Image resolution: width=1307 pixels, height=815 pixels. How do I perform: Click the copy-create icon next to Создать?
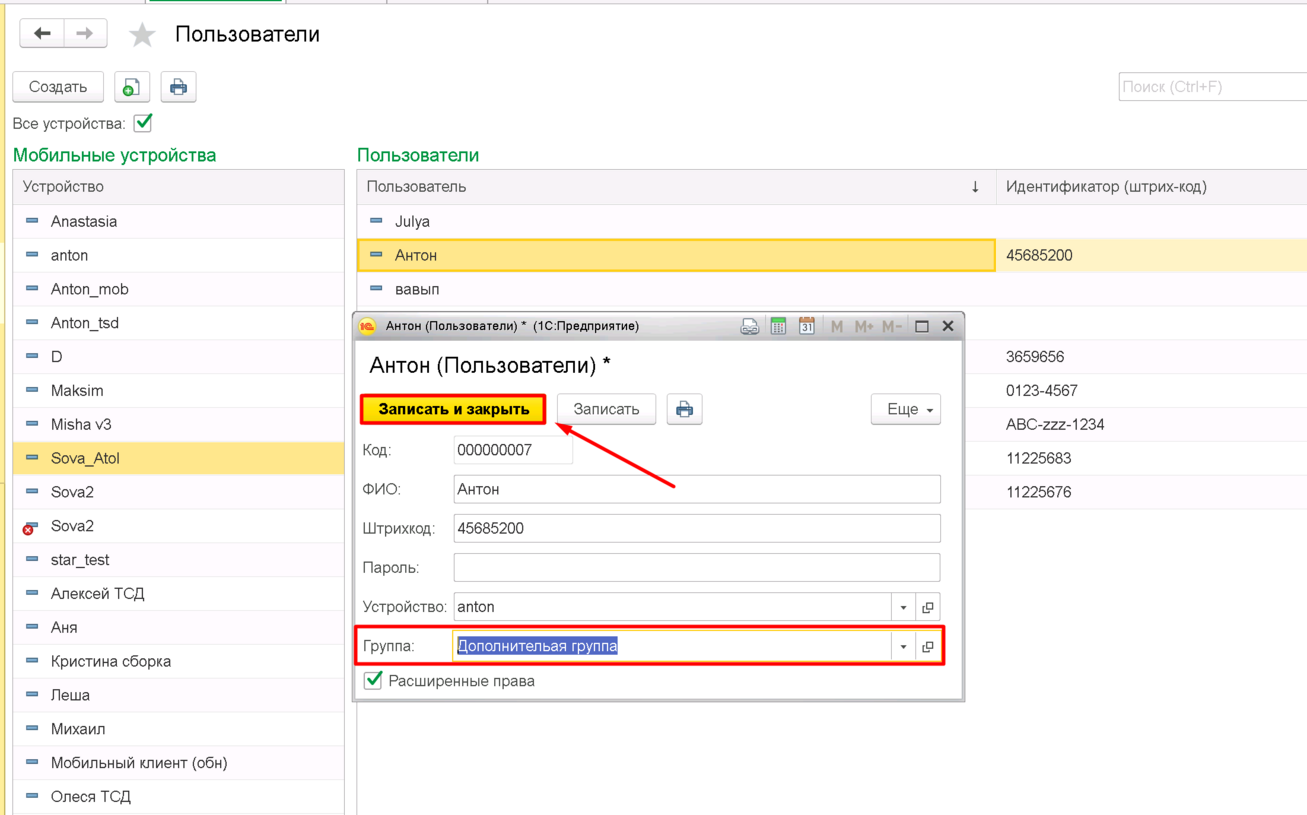[x=131, y=88]
